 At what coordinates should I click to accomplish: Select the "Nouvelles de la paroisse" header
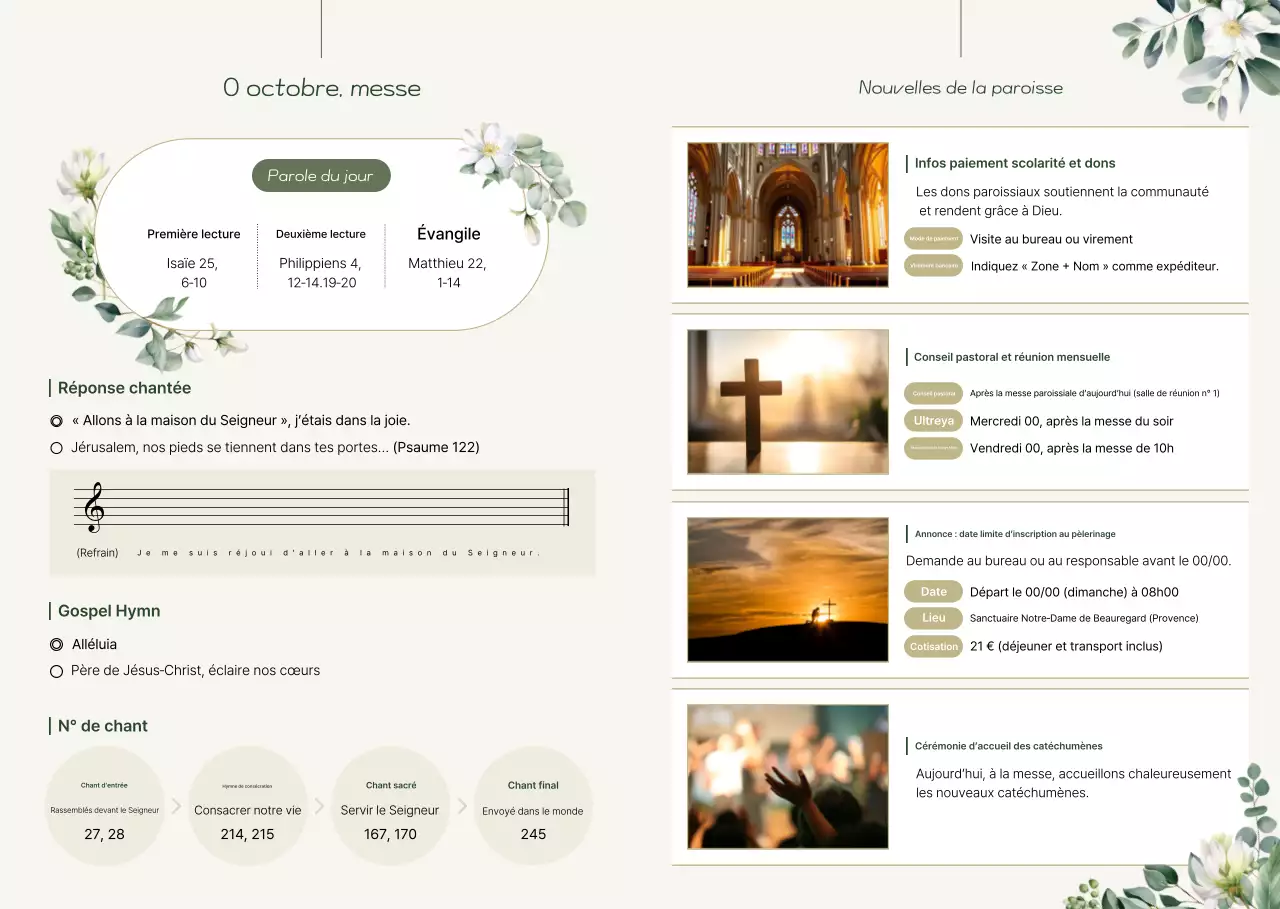point(960,88)
